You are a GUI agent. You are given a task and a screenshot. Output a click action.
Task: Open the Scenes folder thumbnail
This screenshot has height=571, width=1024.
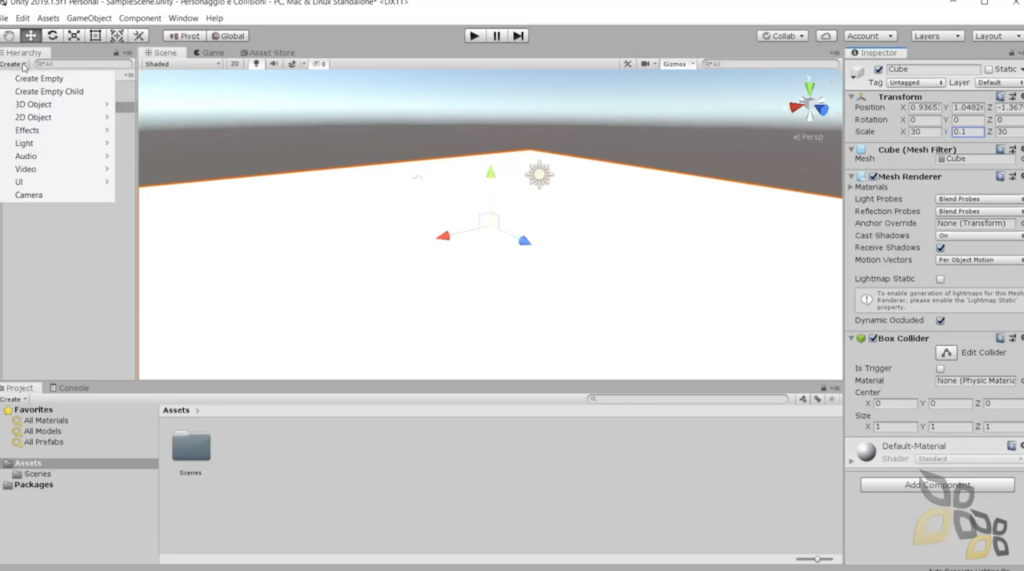191,447
